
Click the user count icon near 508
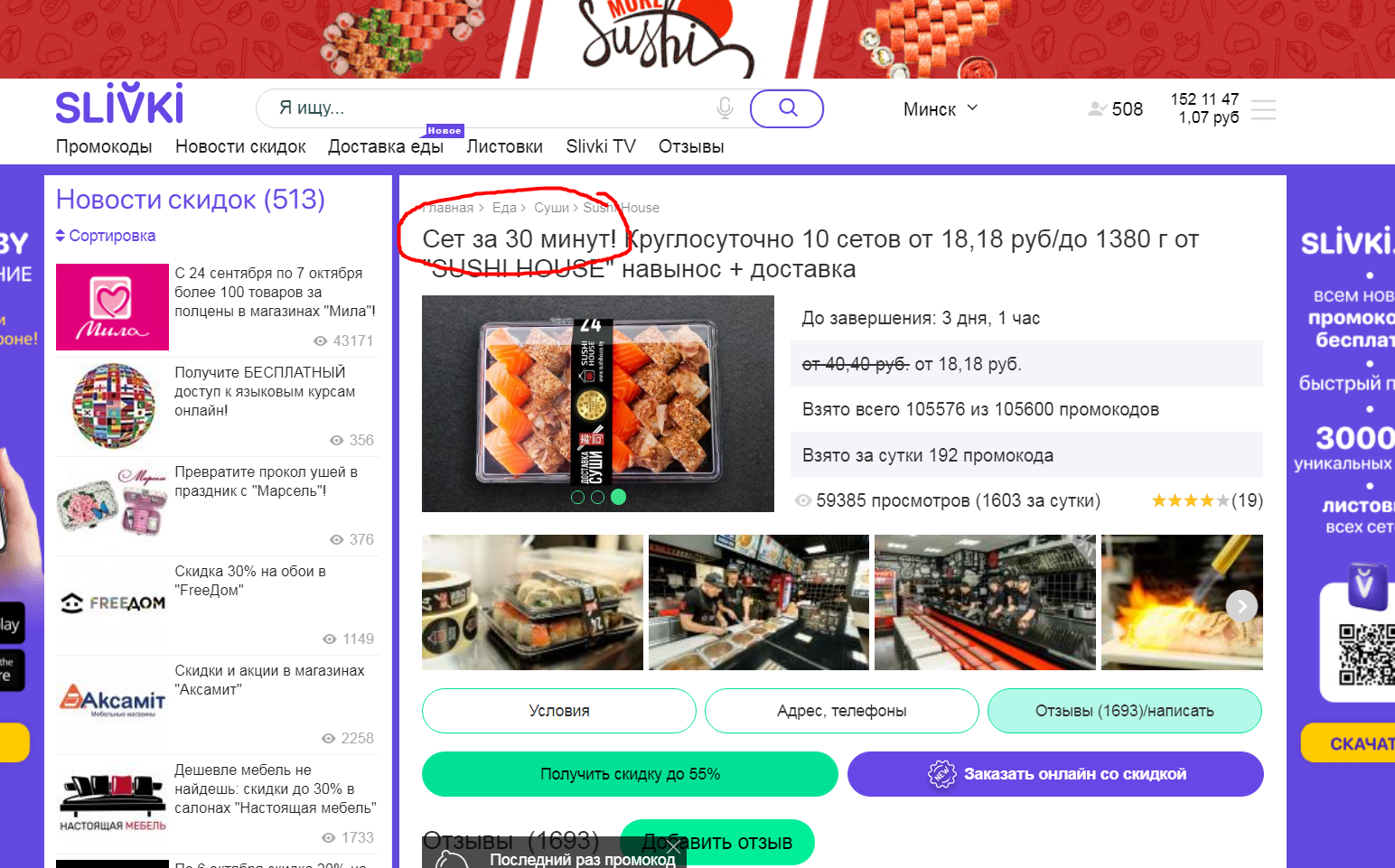pyautogui.click(x=1097, y=108)
